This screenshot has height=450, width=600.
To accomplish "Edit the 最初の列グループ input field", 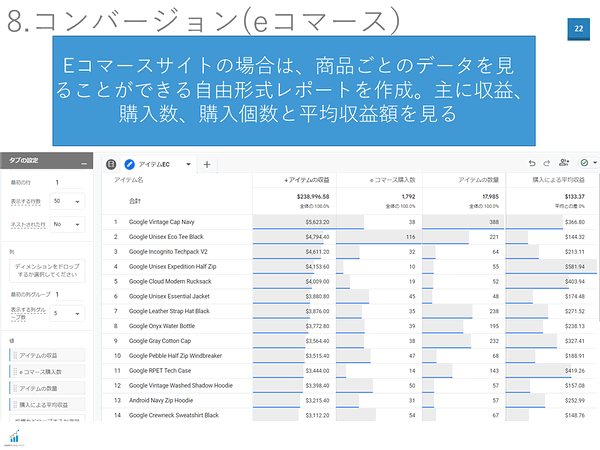I will (x=69, y=294).
